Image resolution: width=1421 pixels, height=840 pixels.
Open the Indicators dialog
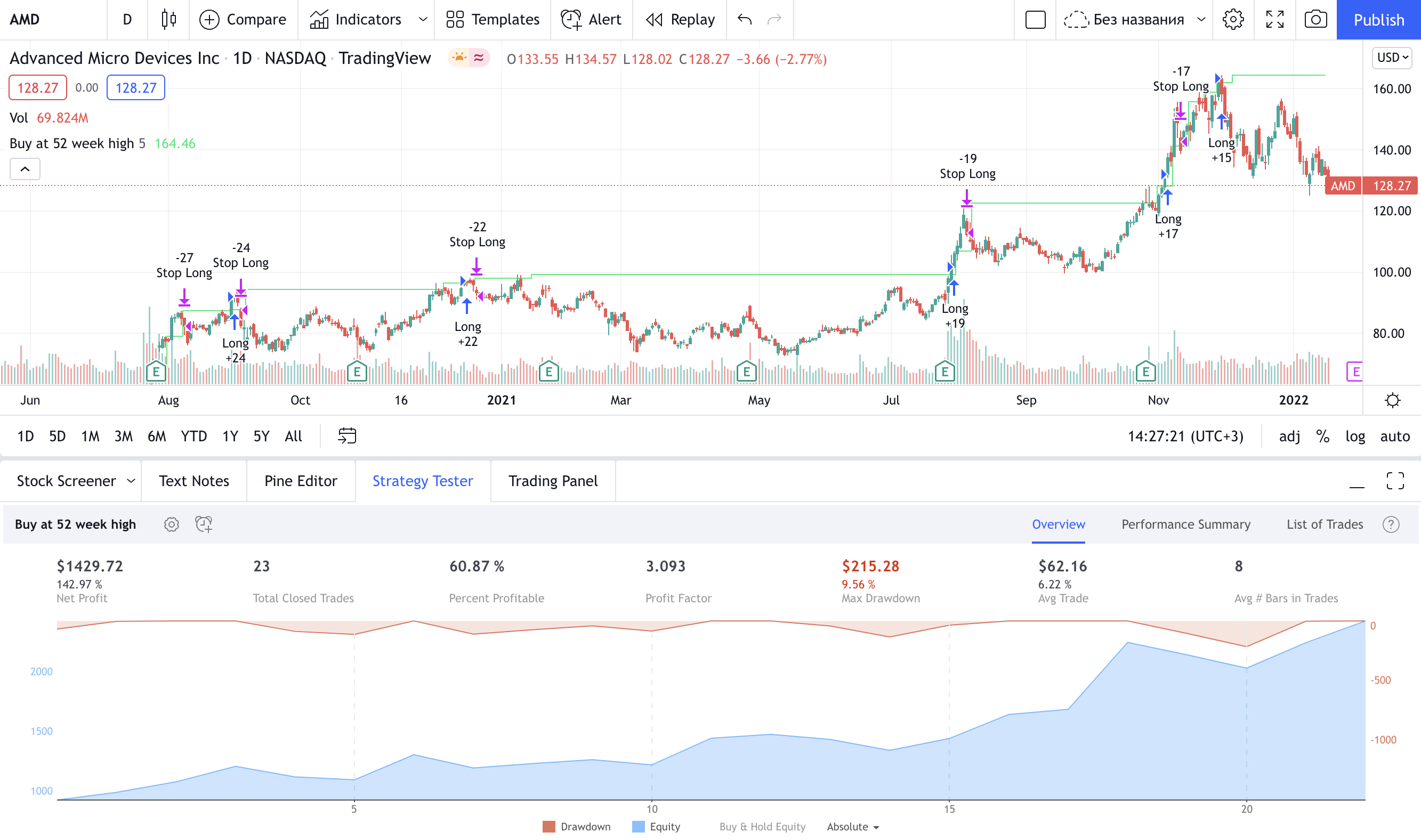pyautogui.click(x=356, y=20)
